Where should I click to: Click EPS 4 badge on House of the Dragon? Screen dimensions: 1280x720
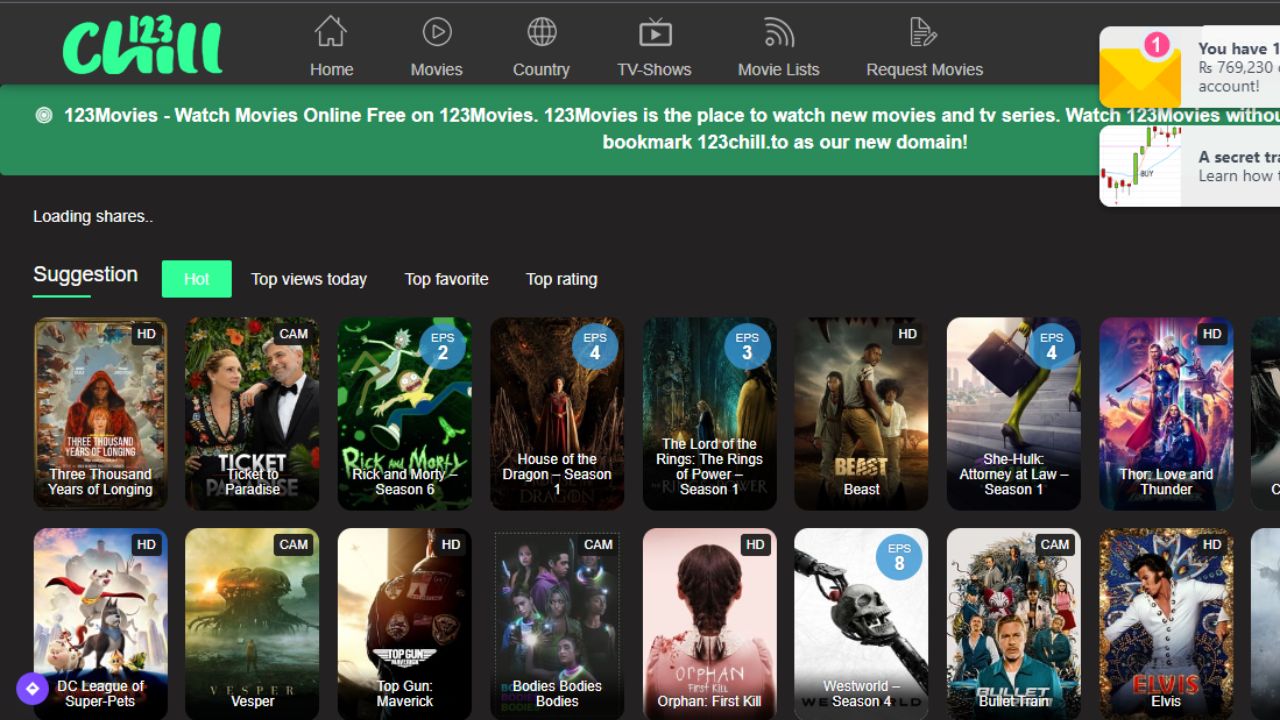[x=595, y=346]
